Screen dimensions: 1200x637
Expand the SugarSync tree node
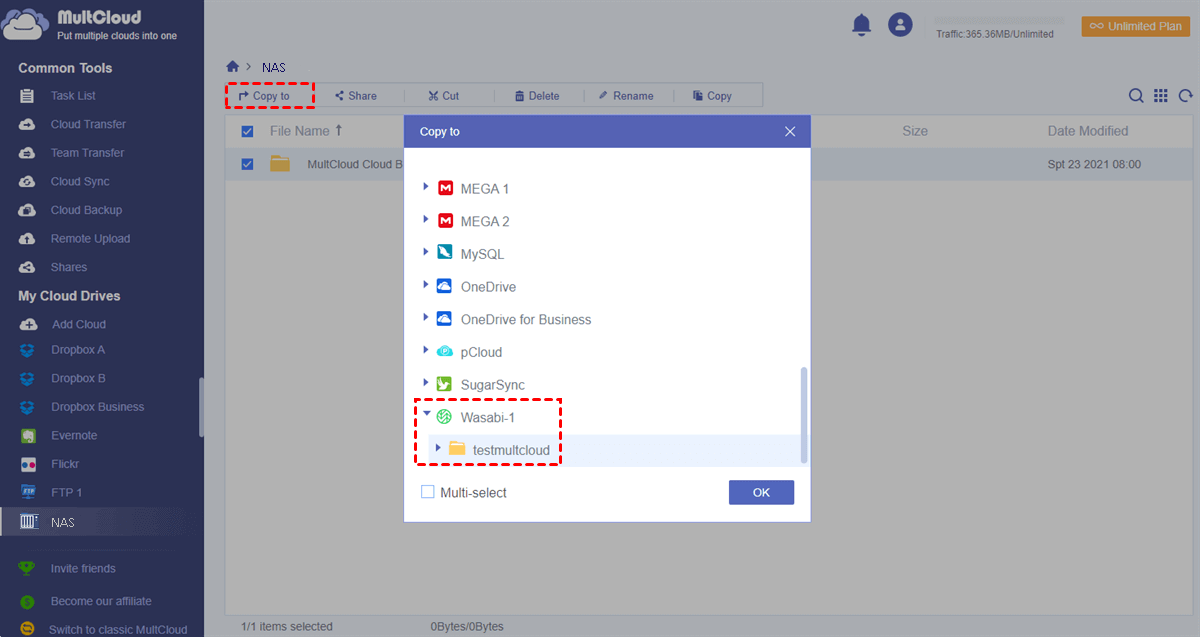426,384
